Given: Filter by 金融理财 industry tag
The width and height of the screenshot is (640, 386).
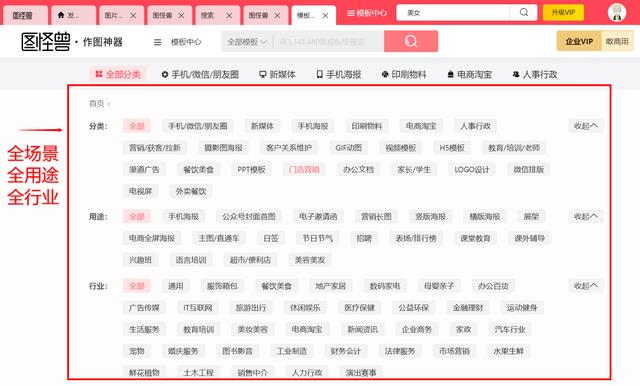Looking at the screenshot, I should 468,307.
